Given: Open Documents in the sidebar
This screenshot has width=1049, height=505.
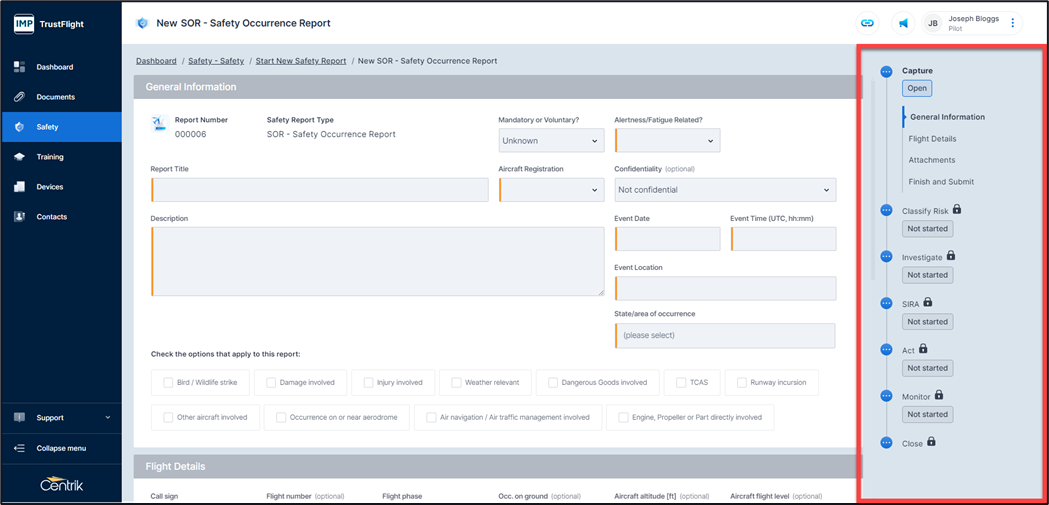Looking at the screenshot, I should [x=55, y=97].
